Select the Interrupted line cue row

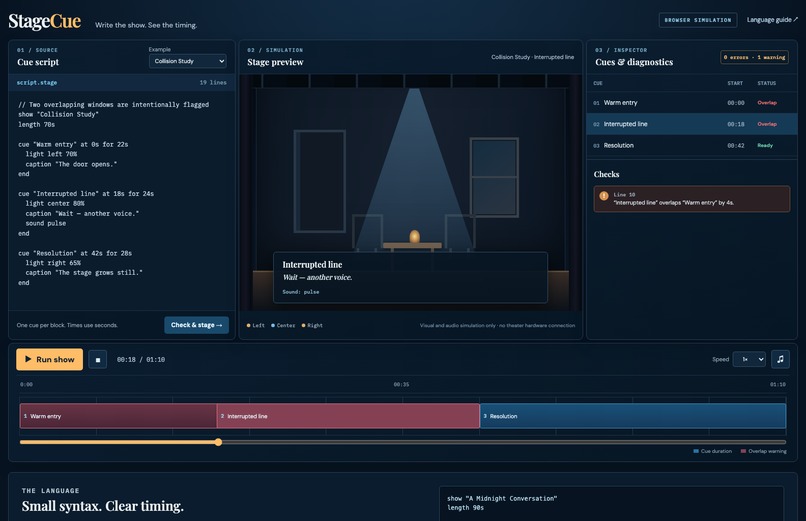point(692,124)
